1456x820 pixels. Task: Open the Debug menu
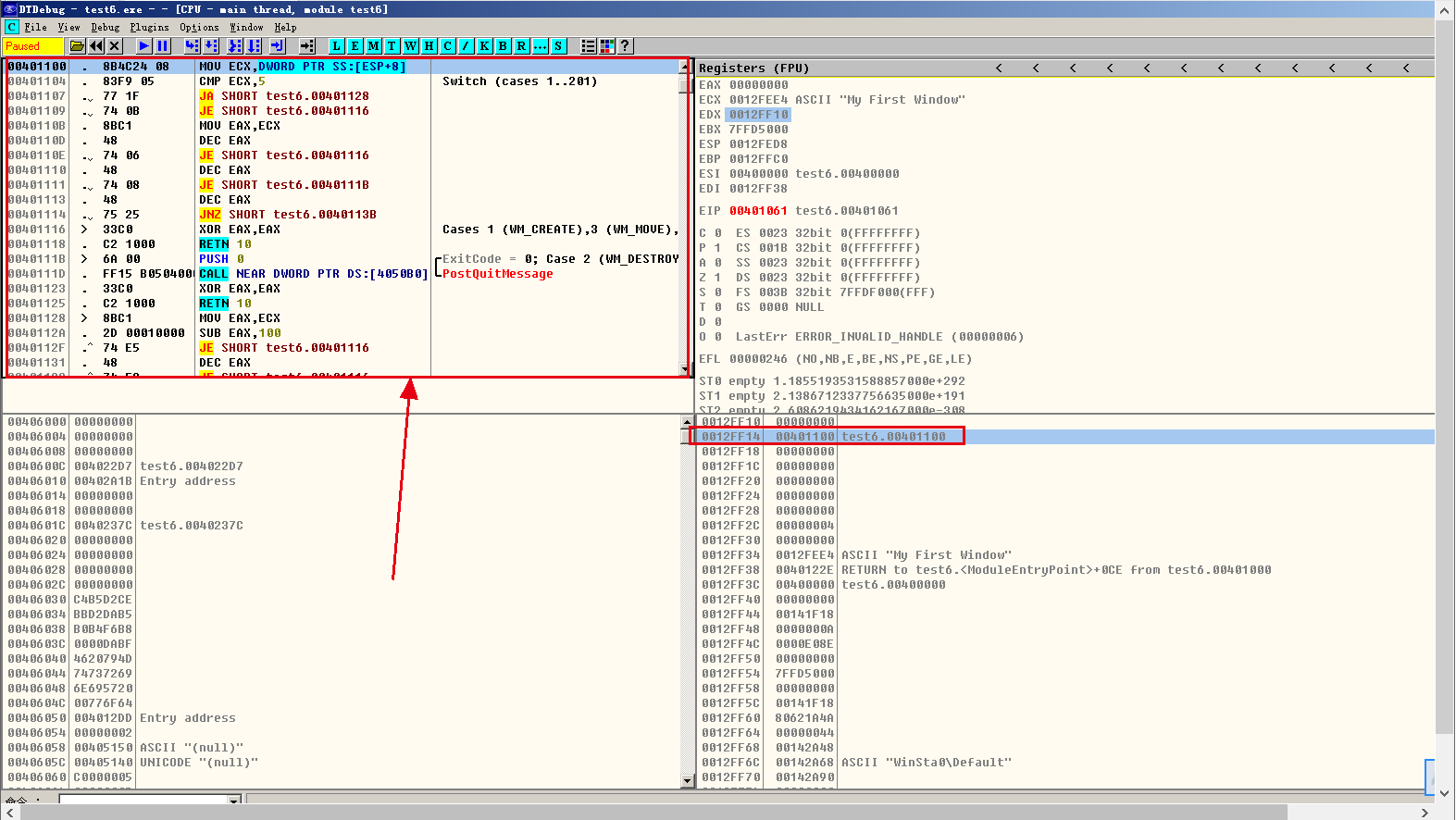(x=106, y=27)
